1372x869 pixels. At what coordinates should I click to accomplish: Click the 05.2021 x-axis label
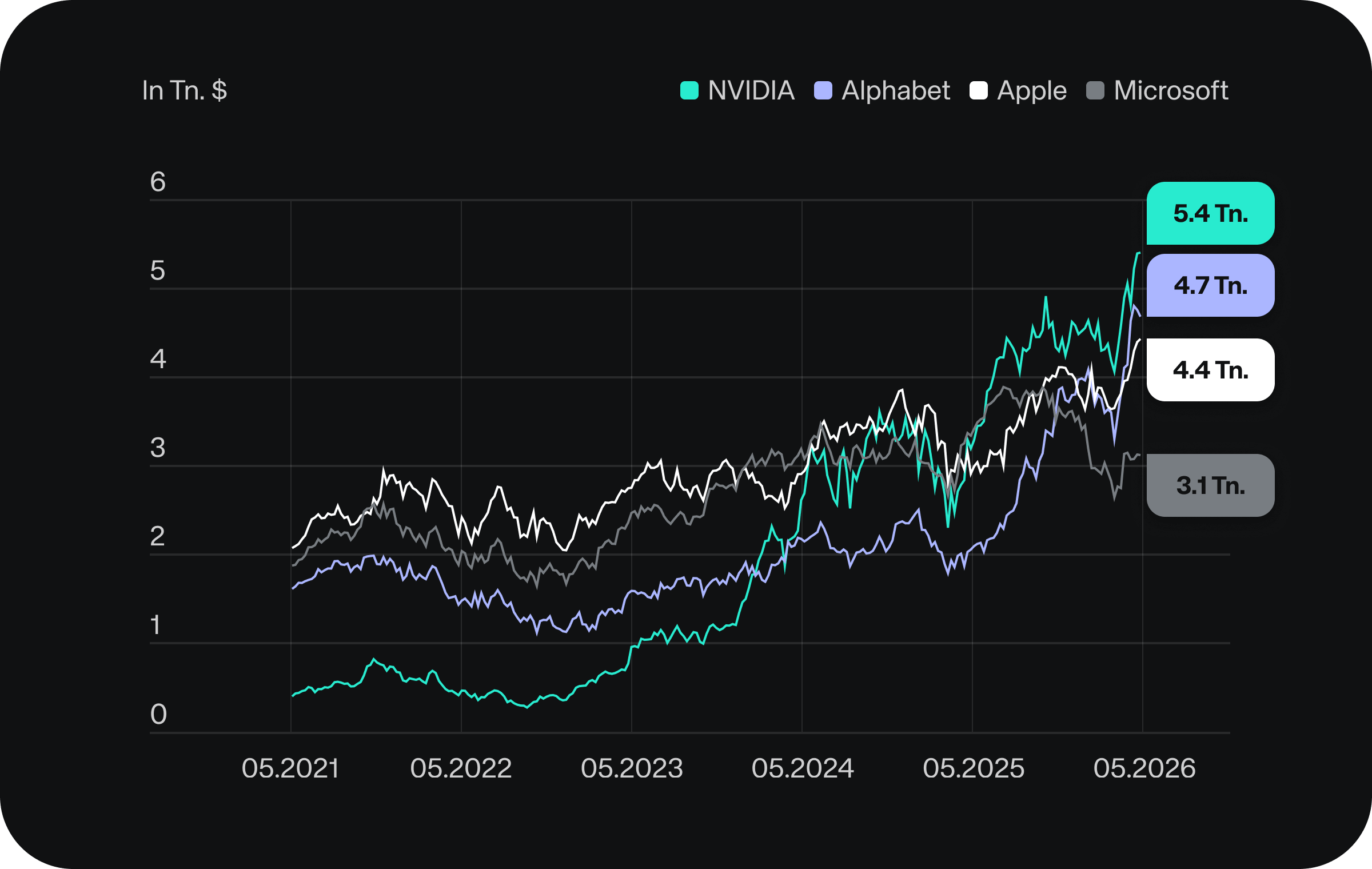pyautogui.click(x=290, y=768)
